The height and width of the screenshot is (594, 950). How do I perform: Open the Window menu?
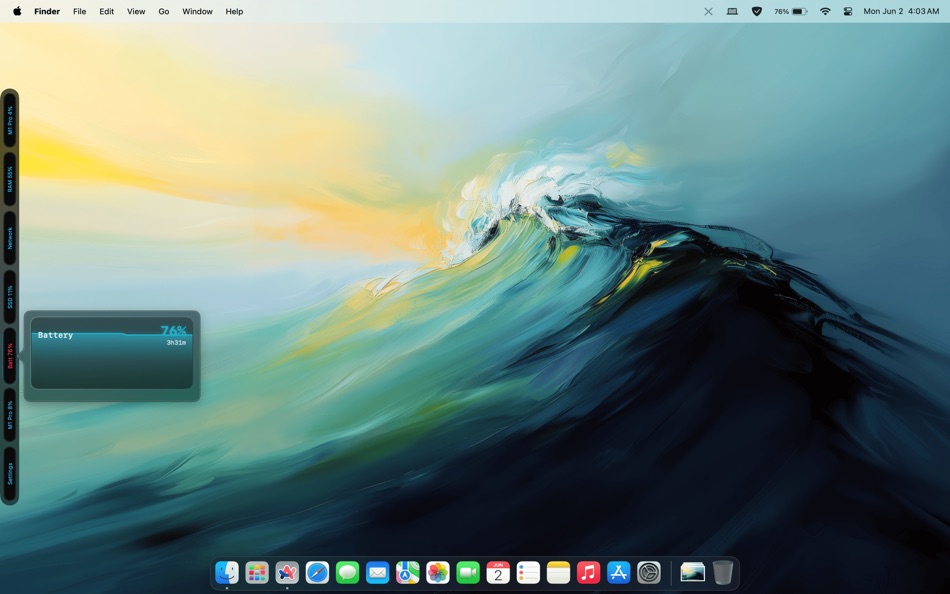tap(198, 11)
